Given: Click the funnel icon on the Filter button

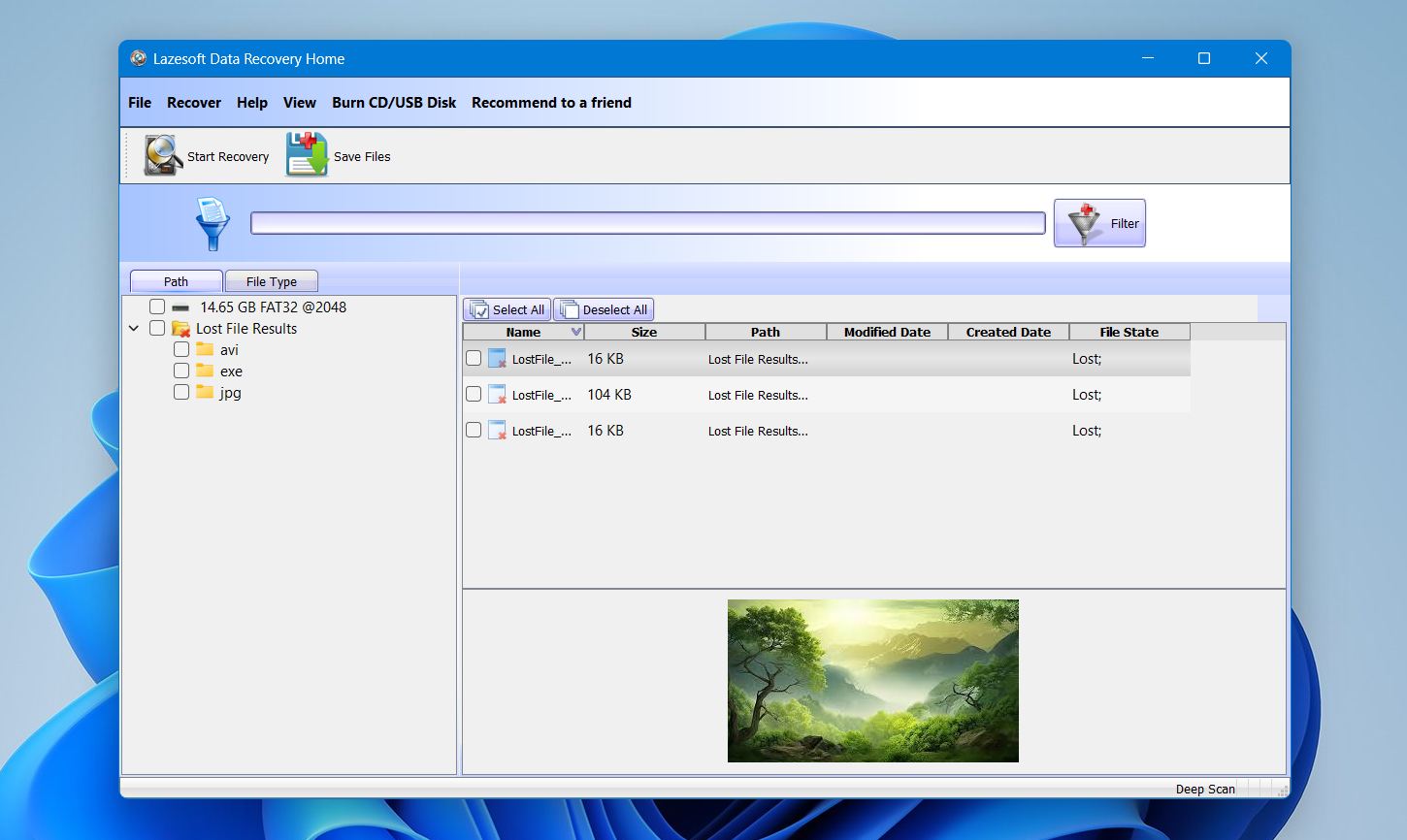Looking at the screenshot, I should click(1084, 223).
